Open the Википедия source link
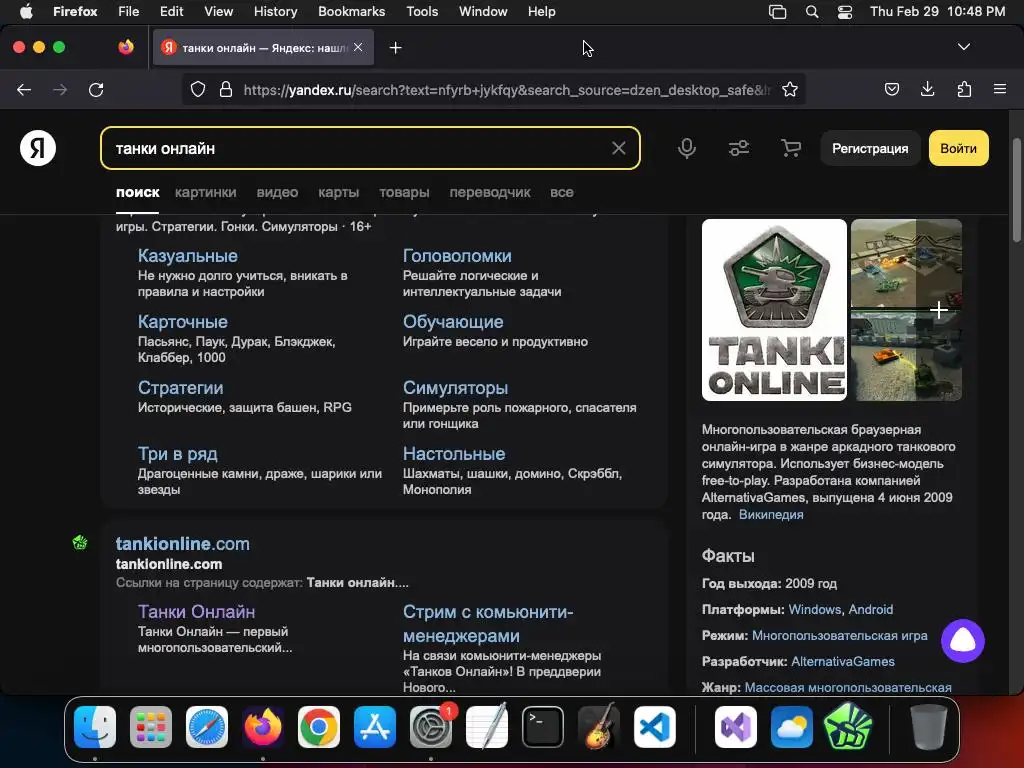1024x768 pixels. click(x=771, y=515)
